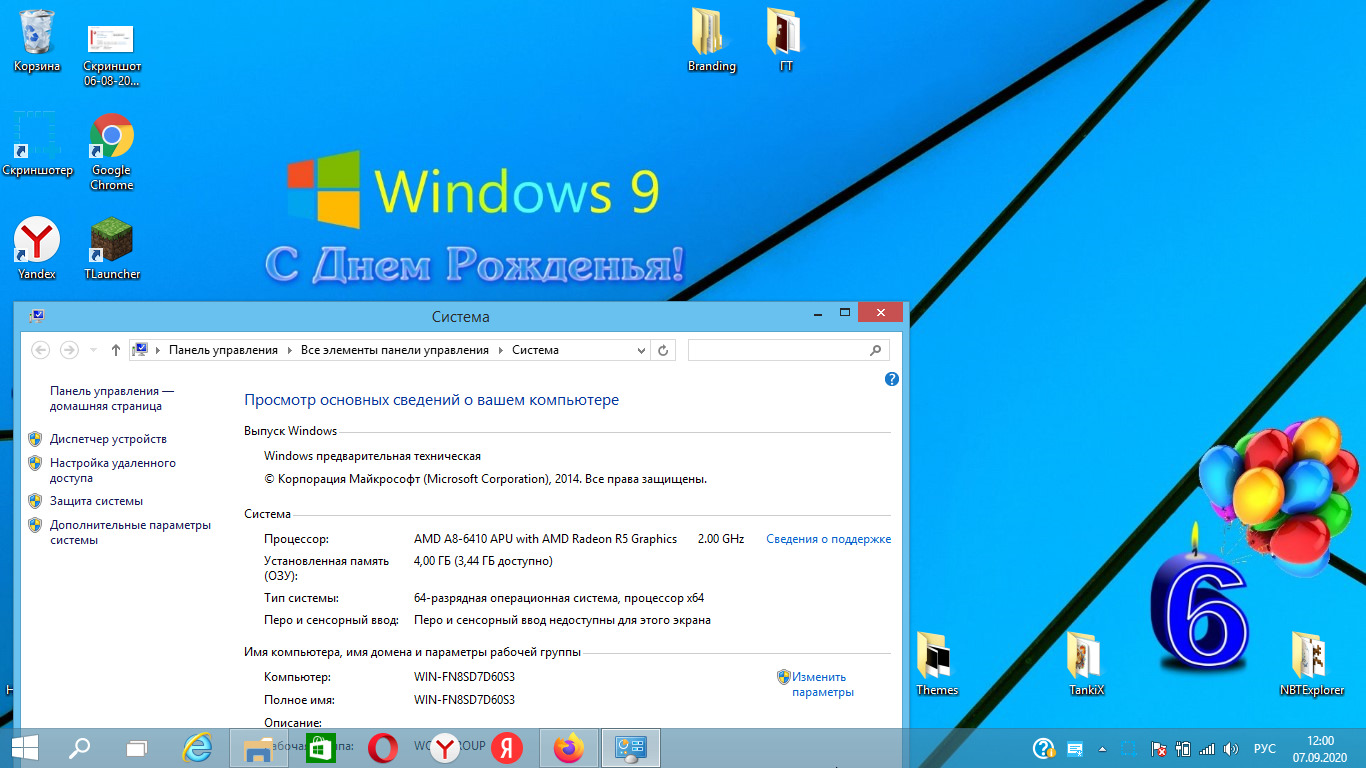Go back in the Система window
The height and width of the screenshot is (768, 1366).
(41, 350)
